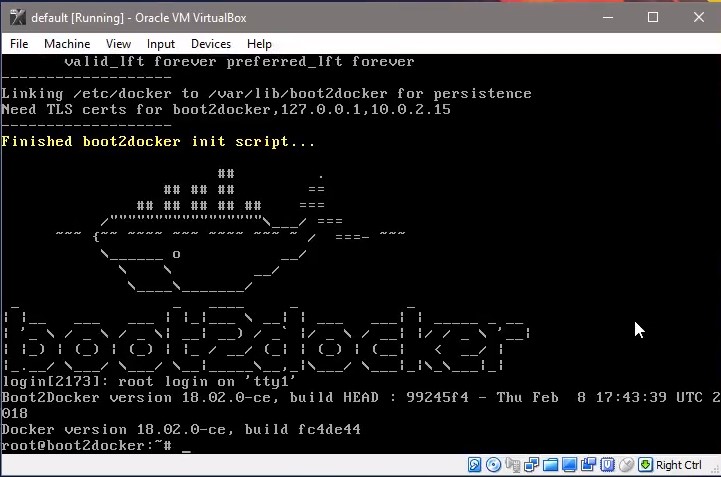The image size is (721, 477).
Task: Click 'Linking /etc/docker to /var/lib/boot2docker' line
Action: pyautogui.click(x=266, y=93)
